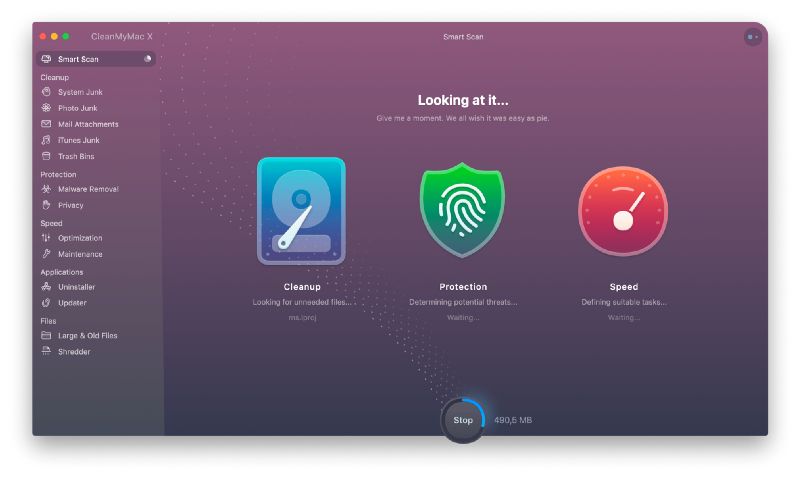Click the Trash Bins icon
The height and width of the screenshot is (478, 800).
[x=46, y=156]
